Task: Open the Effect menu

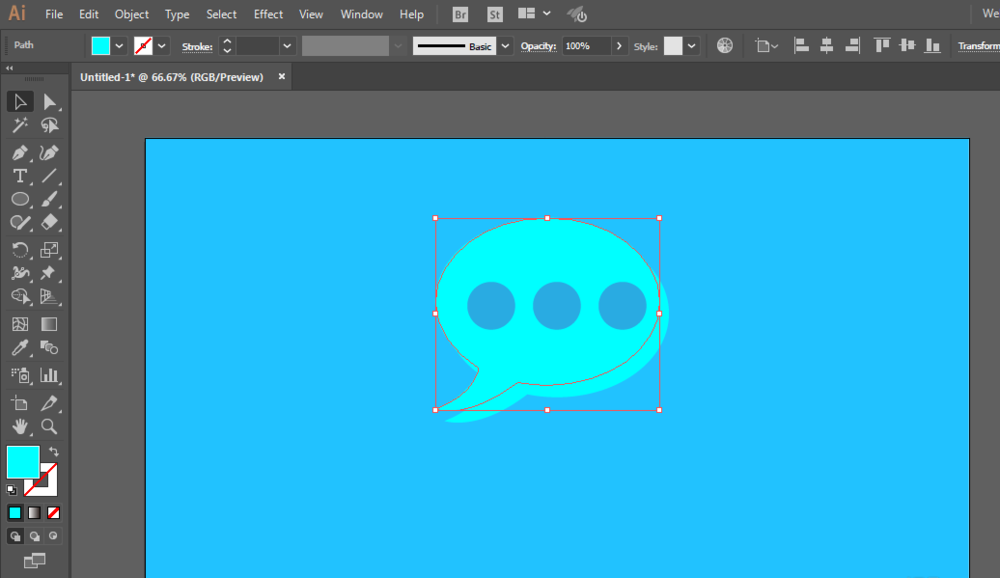Action: point(268,14)
